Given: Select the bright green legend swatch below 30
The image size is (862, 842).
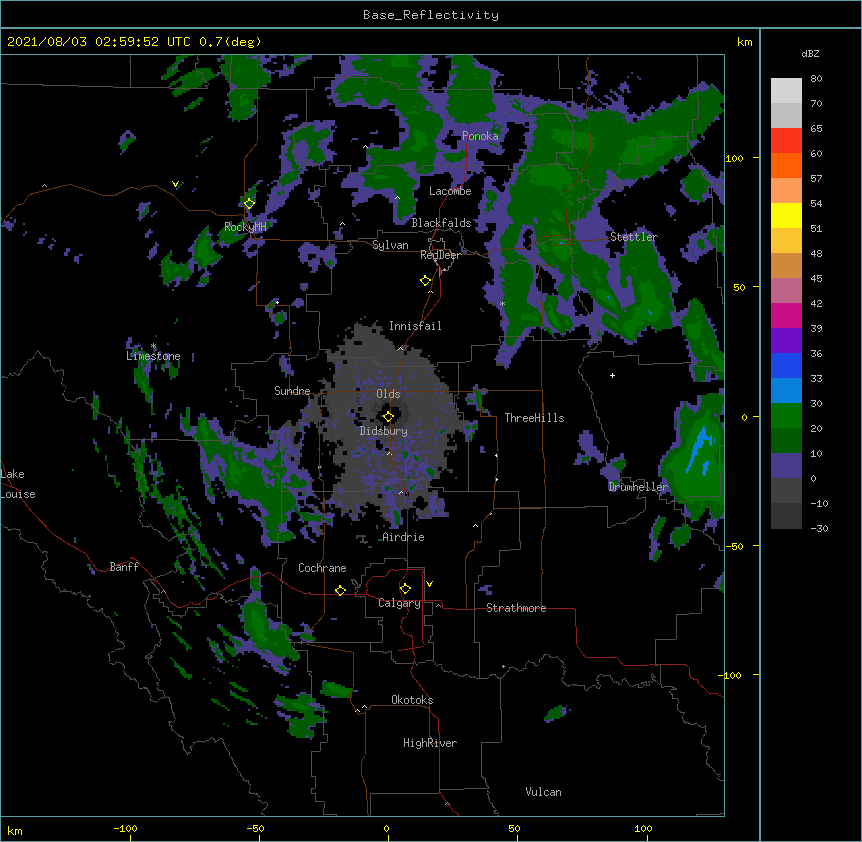Looking at the screenshot, I should click(786, 416).
